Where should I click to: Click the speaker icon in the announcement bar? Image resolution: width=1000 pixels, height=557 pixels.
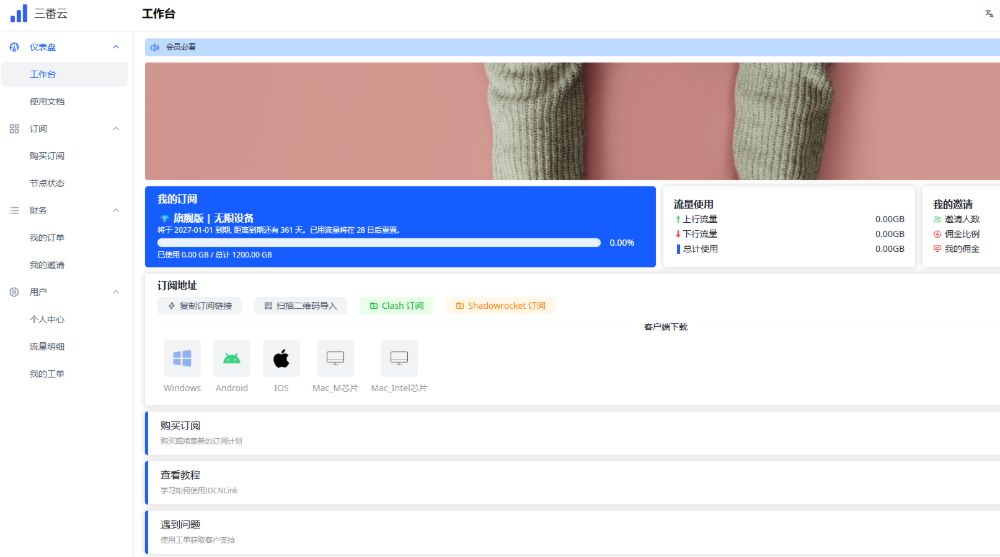coord(155,47)
